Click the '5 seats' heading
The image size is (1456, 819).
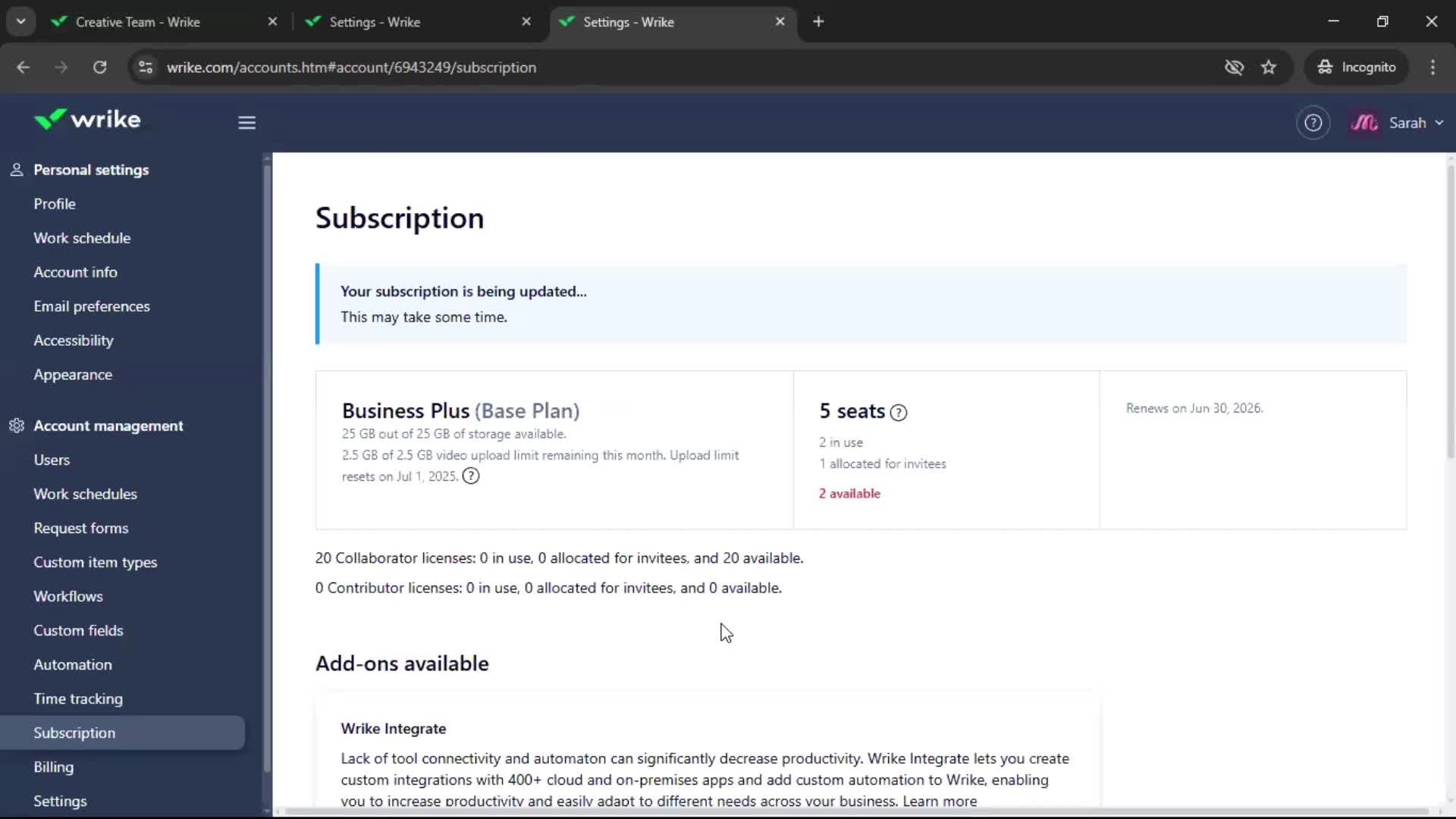[852, 411]
